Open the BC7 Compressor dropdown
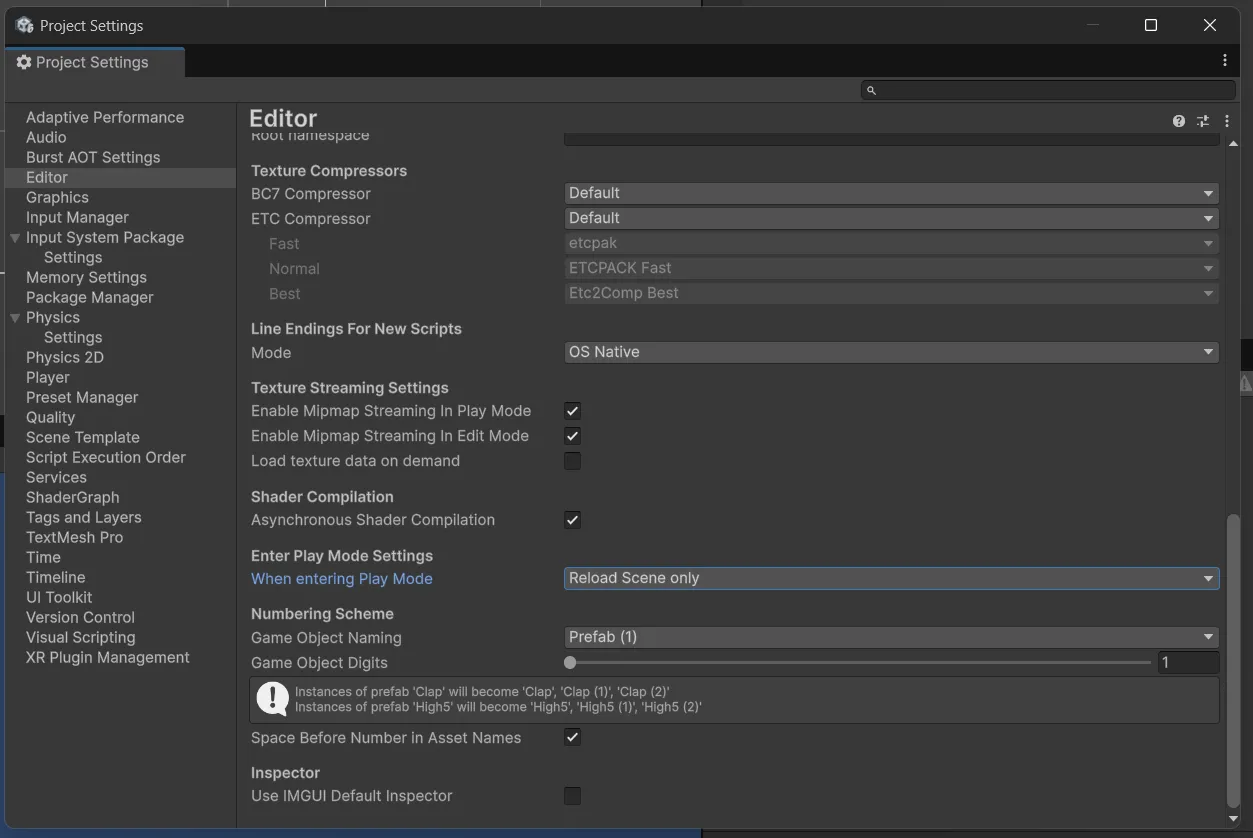The height and width of the screenshot is (838, 1253). (890, 193)
